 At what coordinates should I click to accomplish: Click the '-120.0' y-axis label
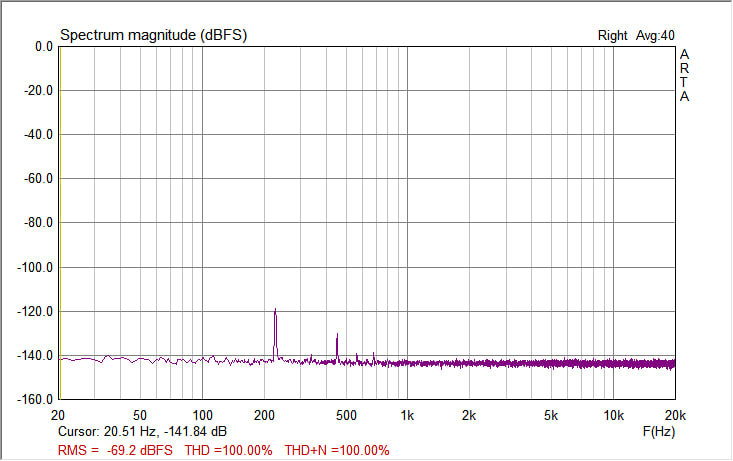(36, 311)
